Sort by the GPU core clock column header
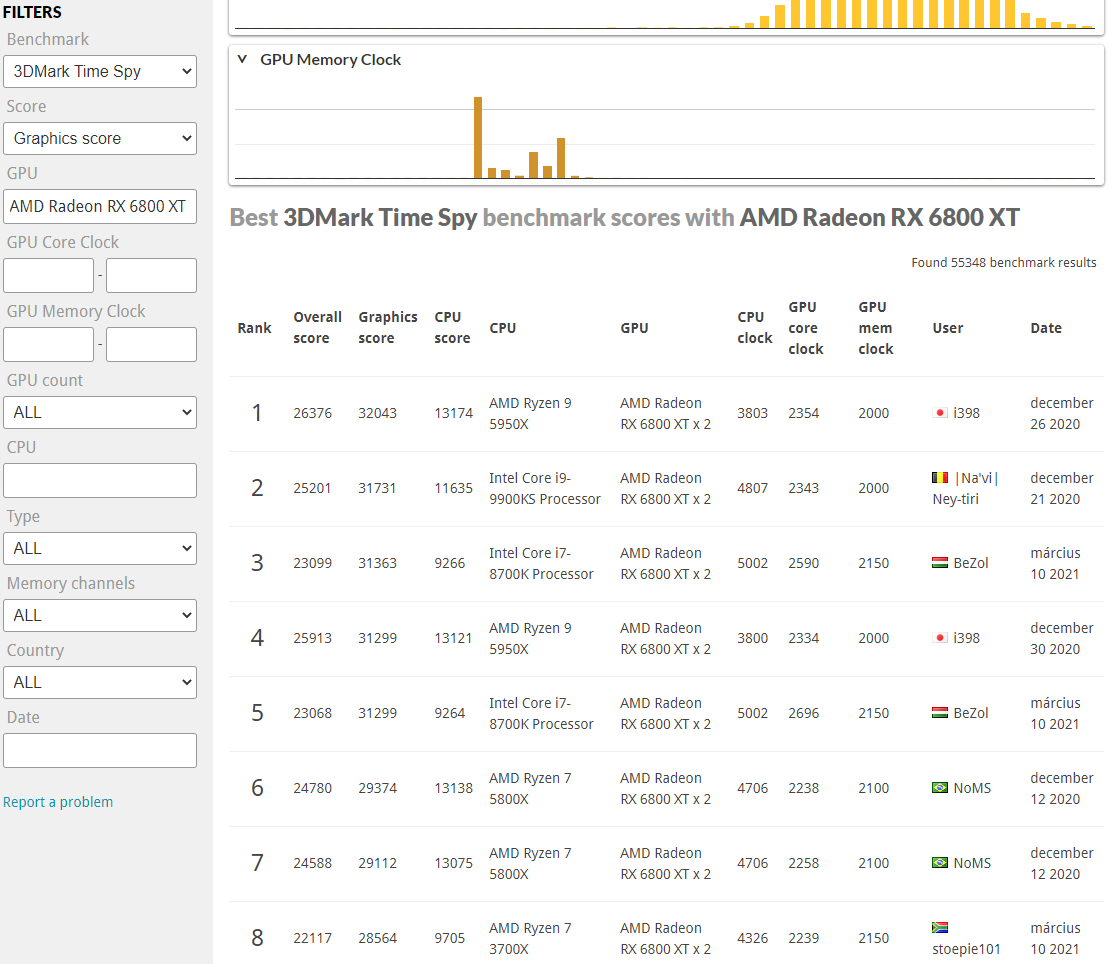The width and height of the screenshot is (1120, 964). [x=806, y=328]
